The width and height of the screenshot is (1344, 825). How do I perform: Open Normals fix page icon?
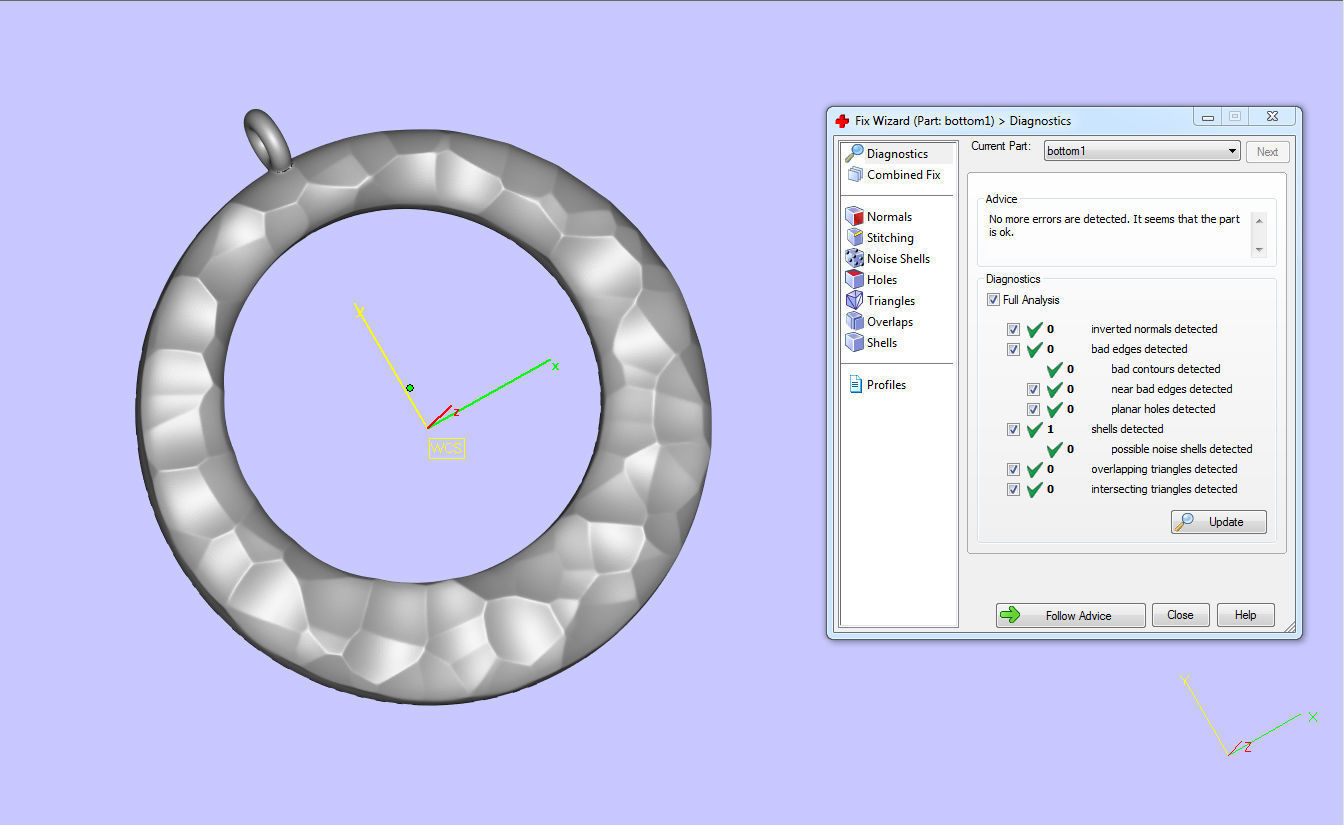point(854,216)
